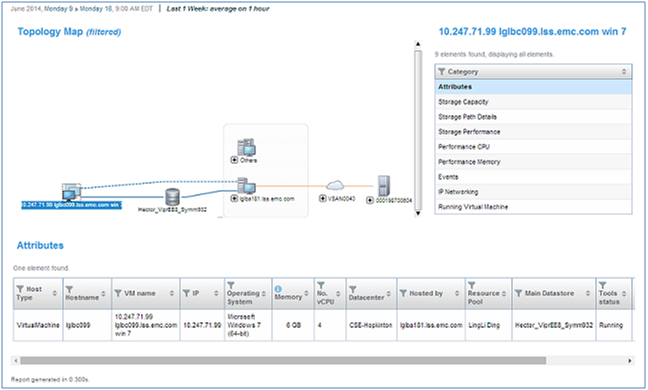The width and height of the screenshot is (648, 390).
Task: Click the 10.247.71.99 IP cell
Action: [202, 325]
